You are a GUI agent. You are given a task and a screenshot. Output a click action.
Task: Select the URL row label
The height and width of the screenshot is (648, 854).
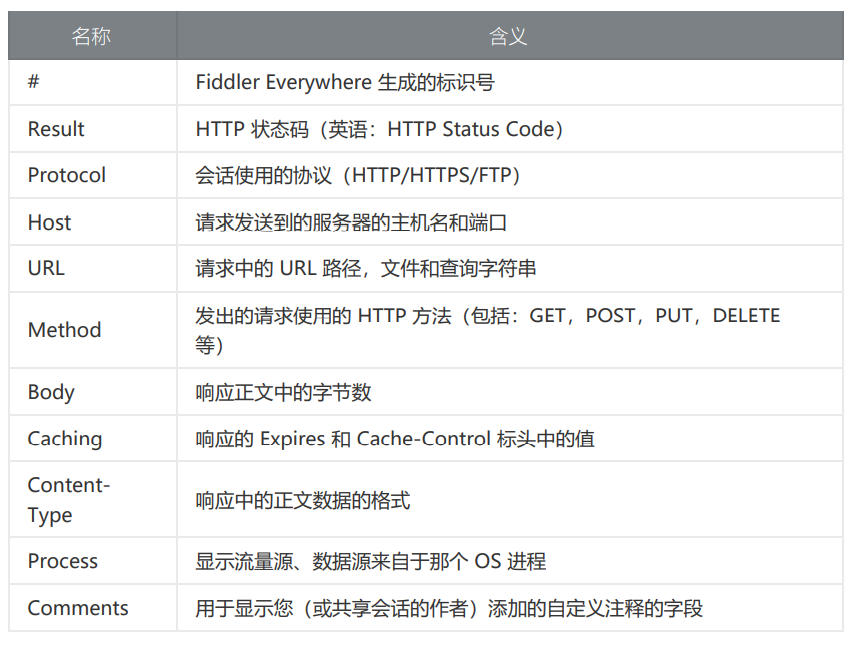[46, 268]
